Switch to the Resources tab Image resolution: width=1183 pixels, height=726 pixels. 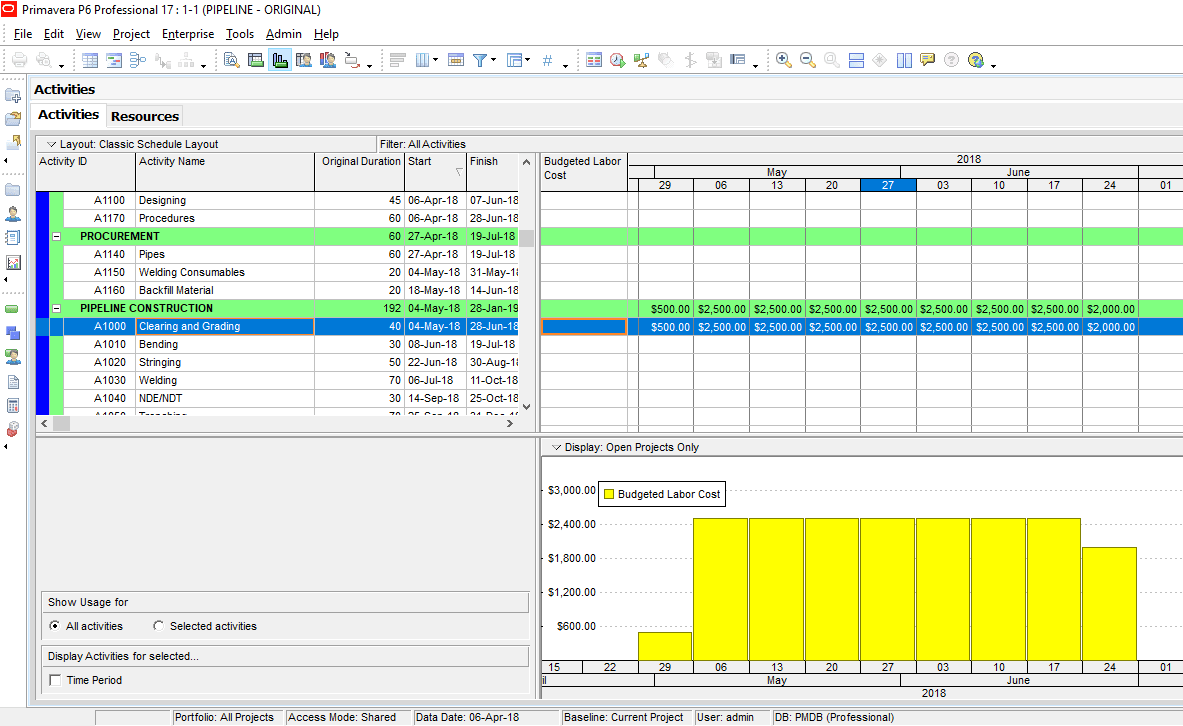pyautogui.click(x=145, y=116)
